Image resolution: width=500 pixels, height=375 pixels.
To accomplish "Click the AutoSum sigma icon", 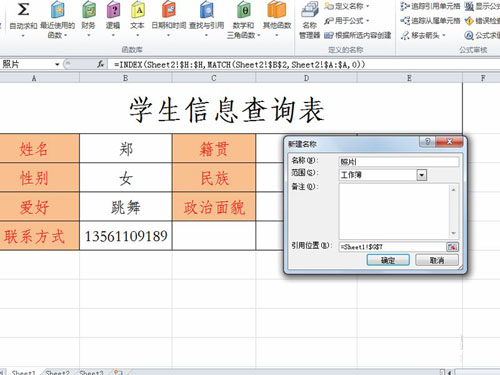I will tap(23, 9).
